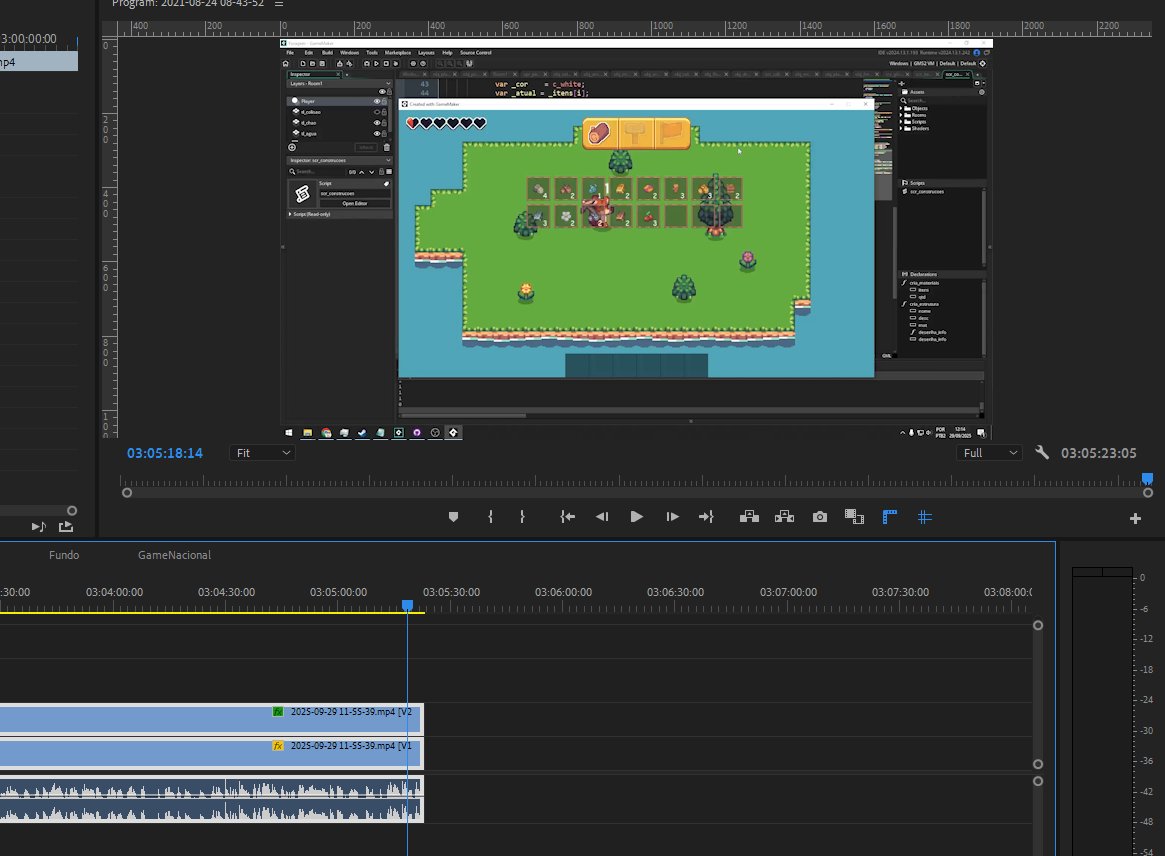Open Program monitor wrench settings

(1042, 452)
